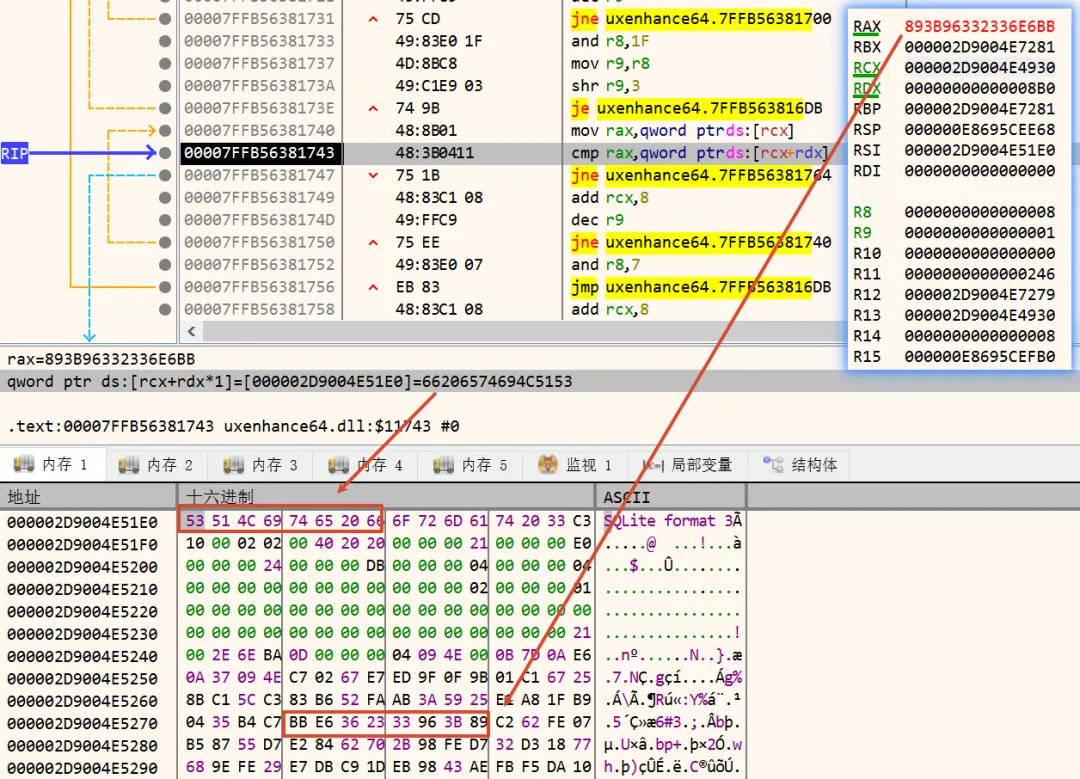
Task: Select dump row address 000002D9004E51E0
Action: tap(82, 522)
